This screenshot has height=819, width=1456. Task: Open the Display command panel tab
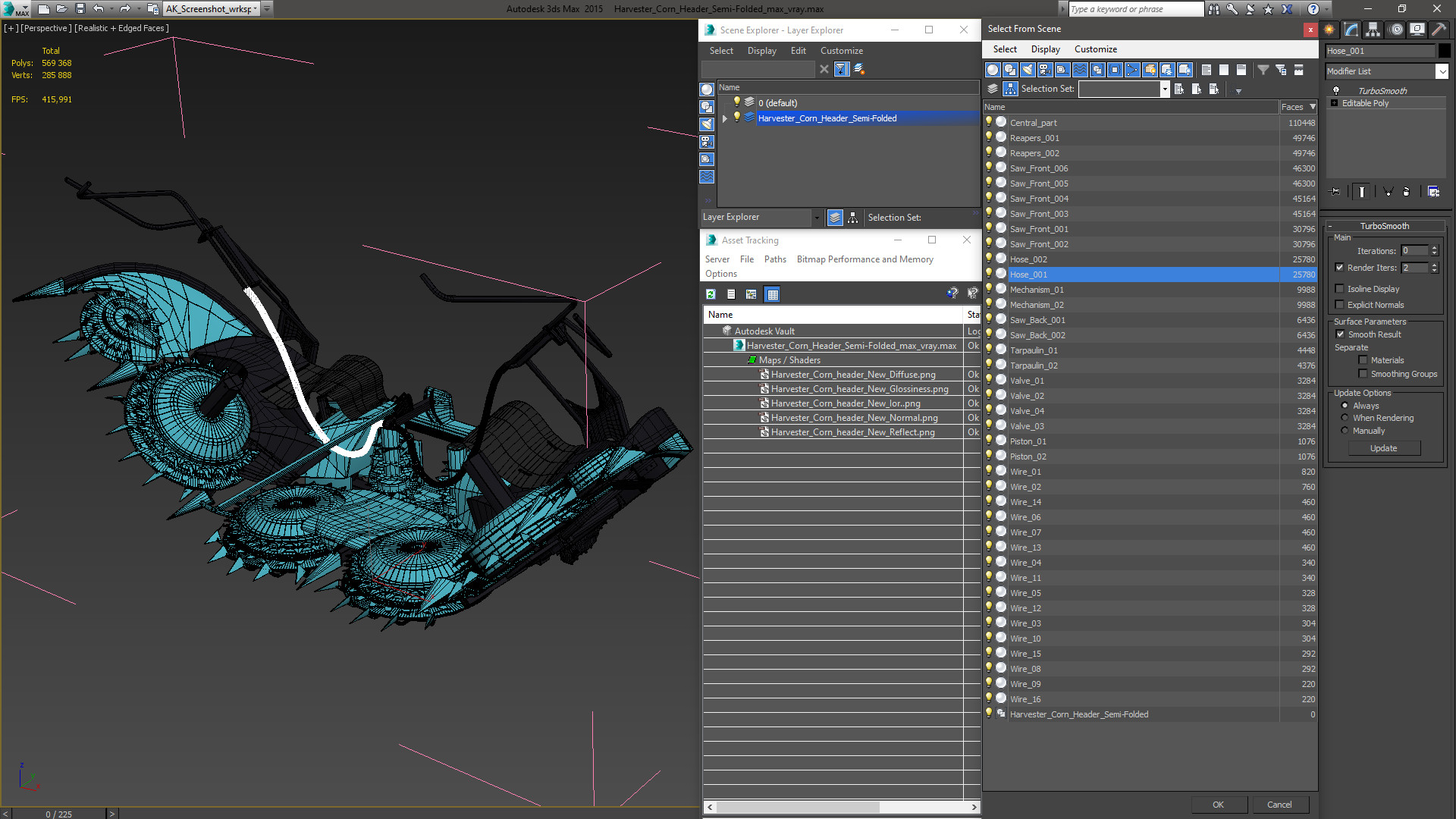1417,30
